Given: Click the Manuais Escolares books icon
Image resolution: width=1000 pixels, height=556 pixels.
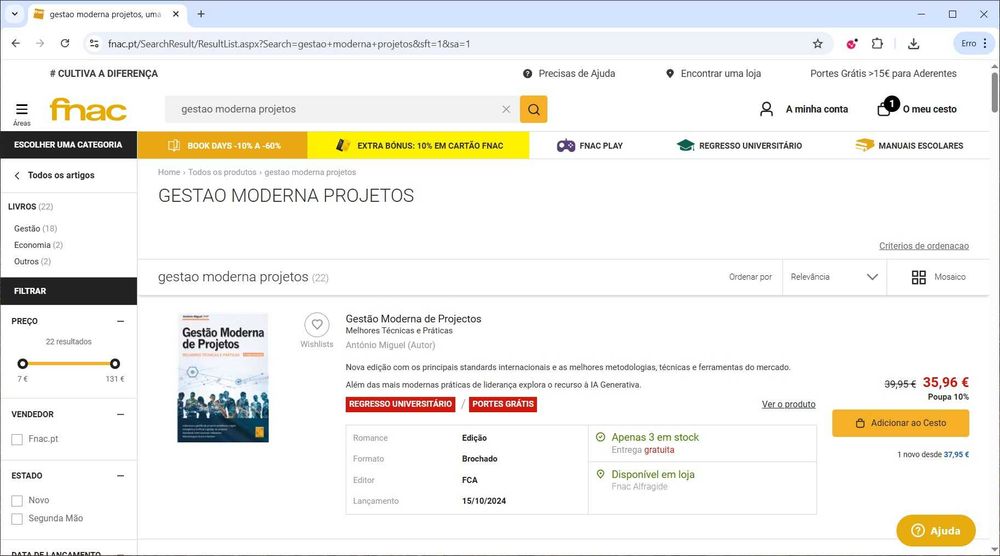Looking at the screenshot, I should point(864,145).
